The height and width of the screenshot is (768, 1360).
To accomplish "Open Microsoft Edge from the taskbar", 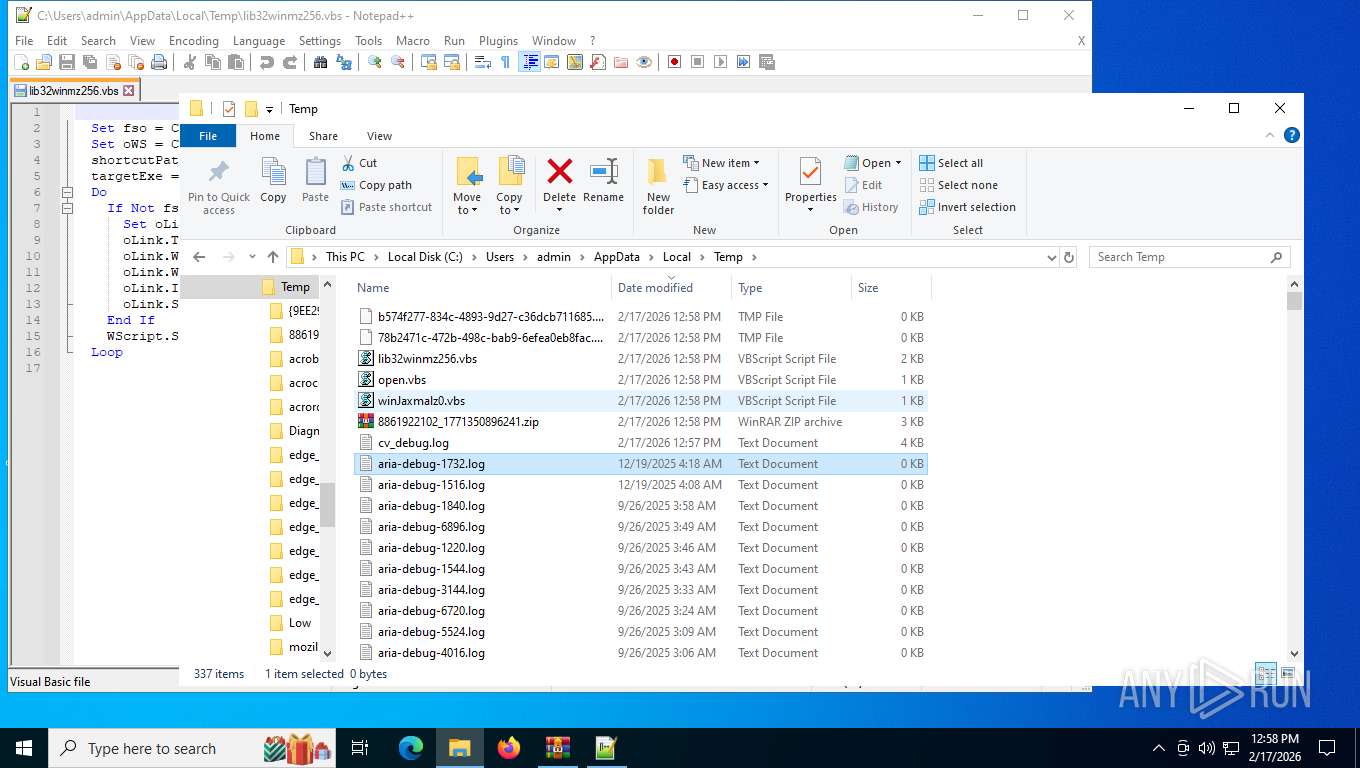I will 411,747.
